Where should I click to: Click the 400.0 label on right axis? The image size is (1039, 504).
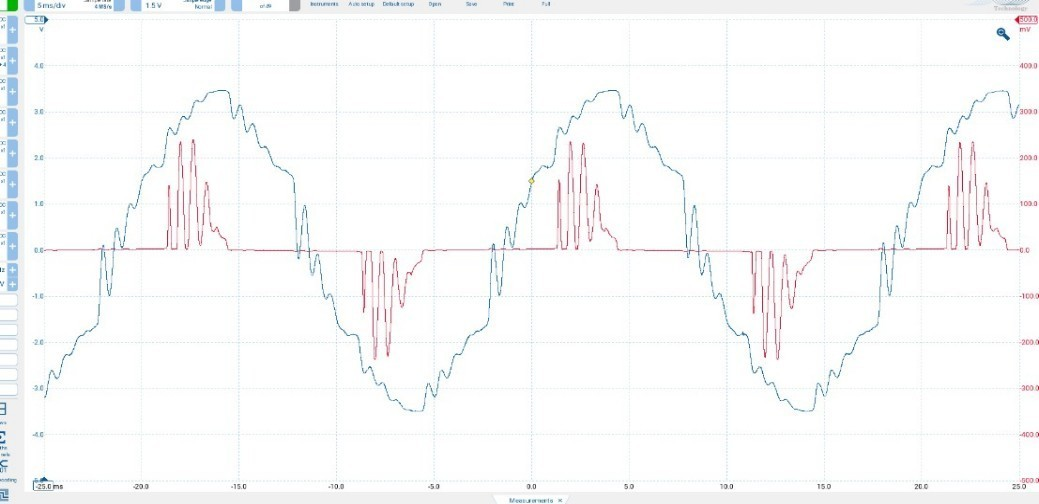[x=1027, y=66]
